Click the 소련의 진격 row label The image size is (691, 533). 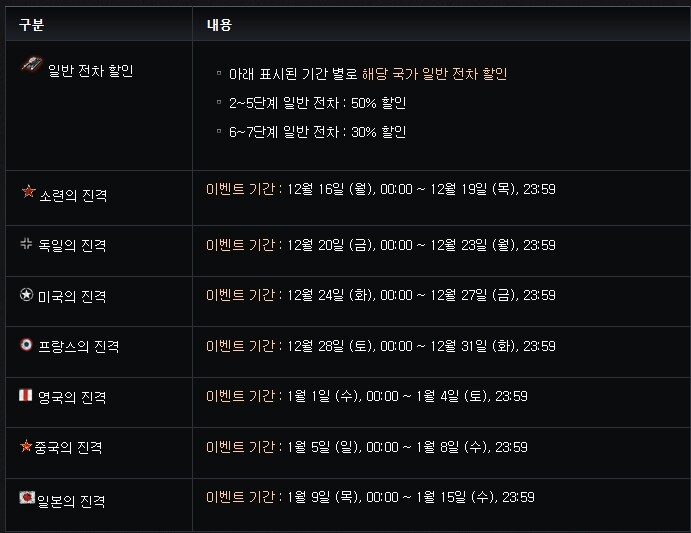73,195
